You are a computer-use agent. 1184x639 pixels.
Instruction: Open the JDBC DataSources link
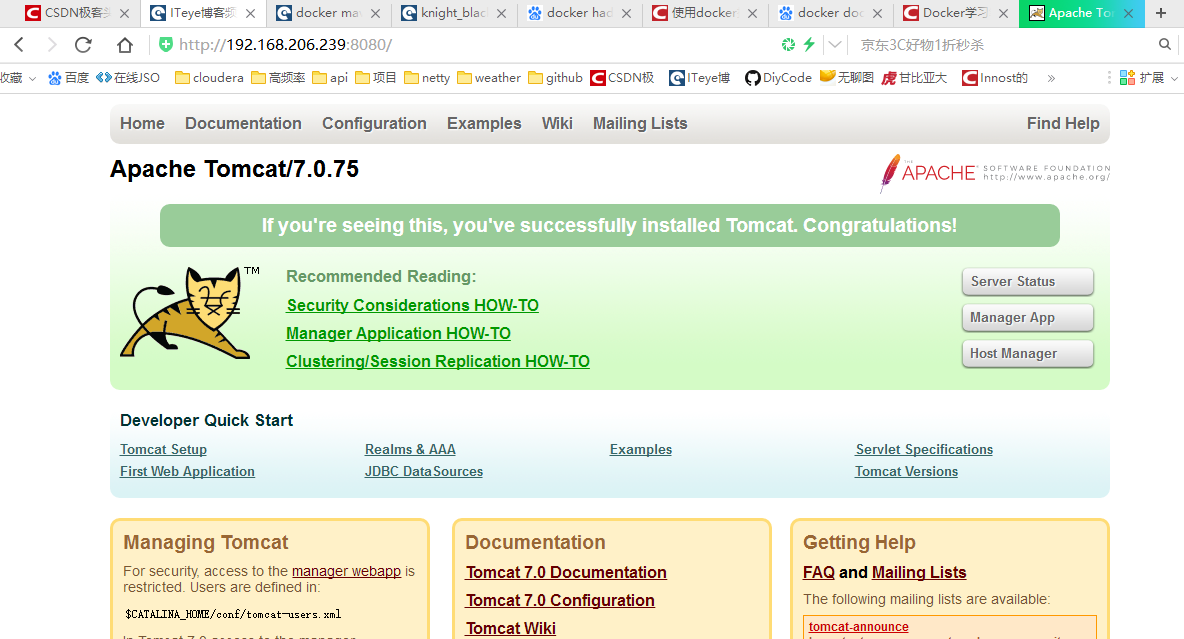point(424,471)
